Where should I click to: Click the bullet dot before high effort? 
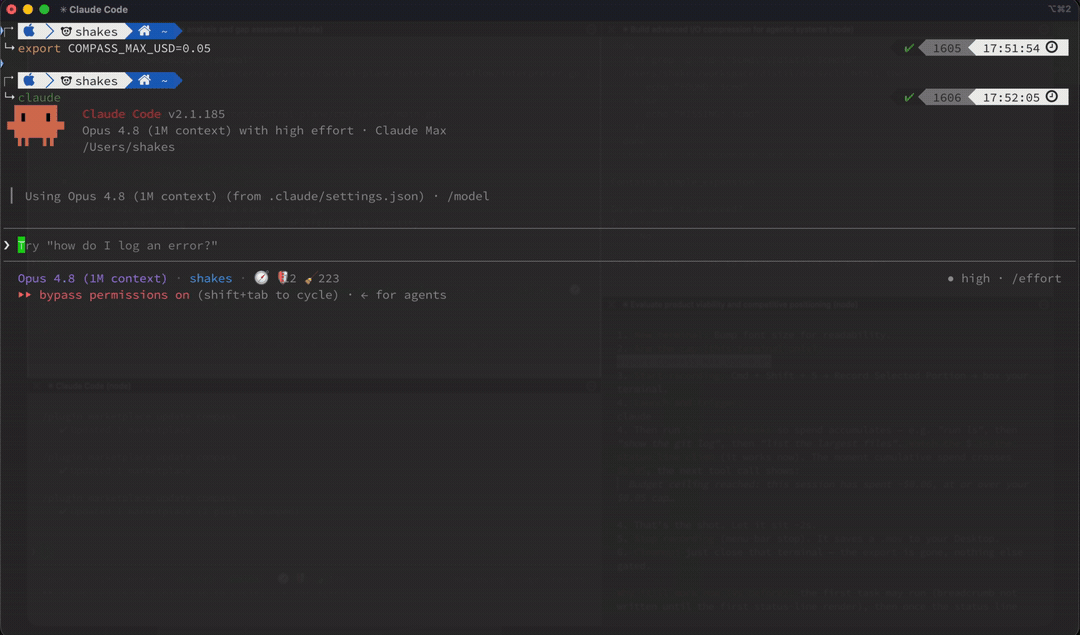click(x=951, y=279)
